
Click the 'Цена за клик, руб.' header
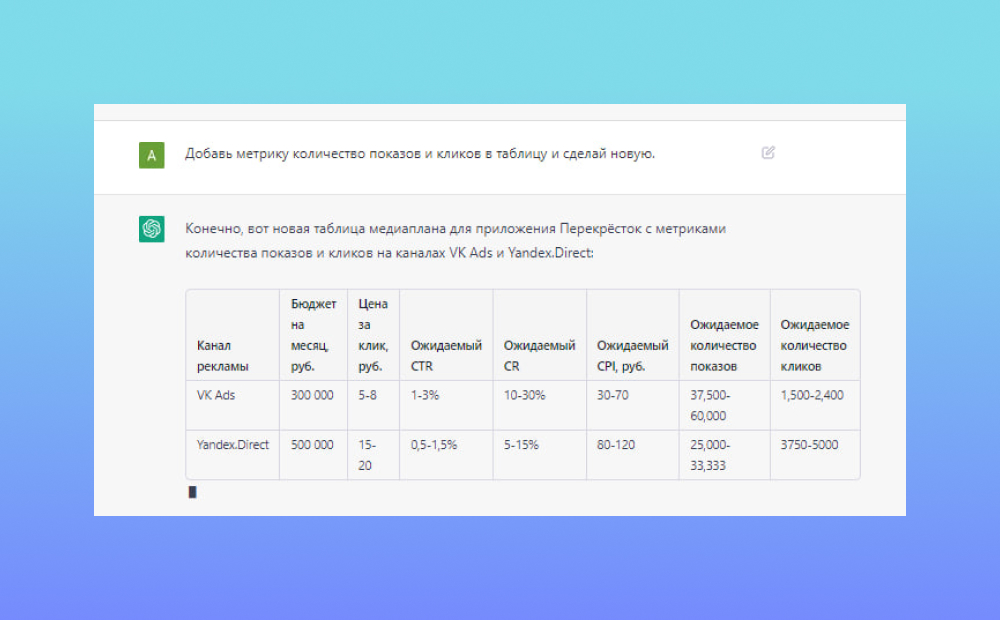(x=373, y=335)
